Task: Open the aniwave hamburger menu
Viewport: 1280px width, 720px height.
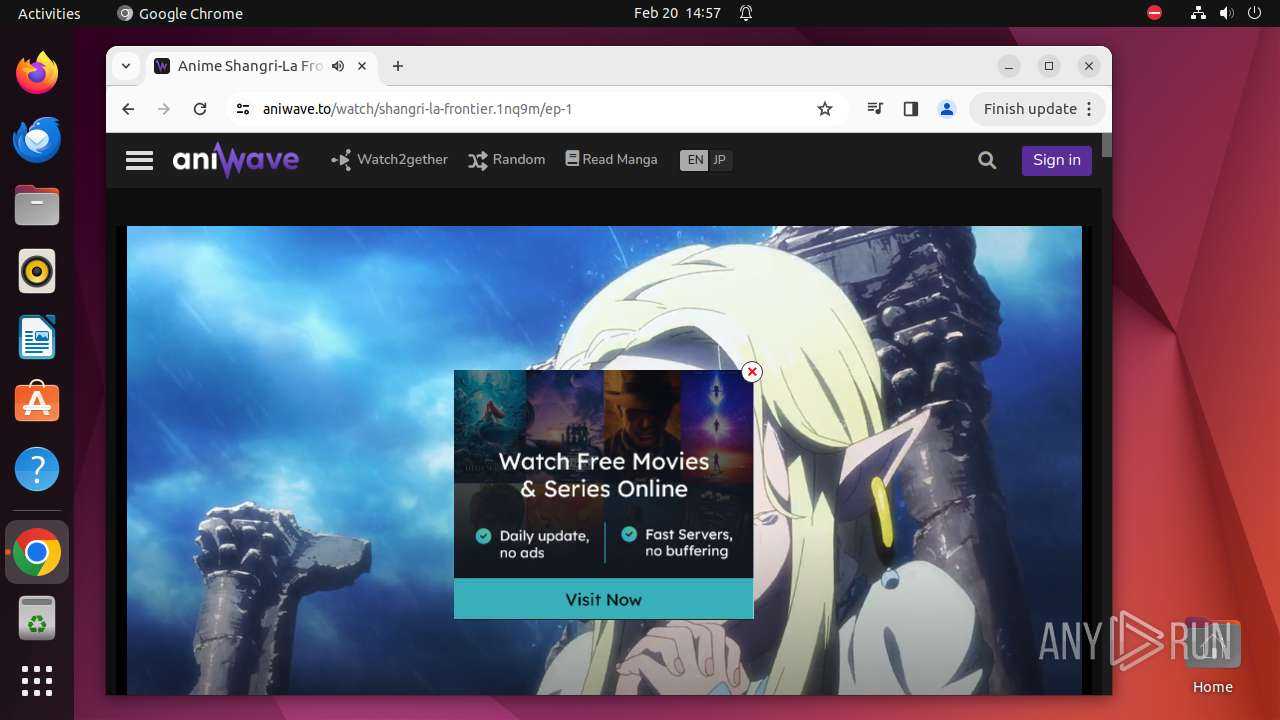Action: 139,160
